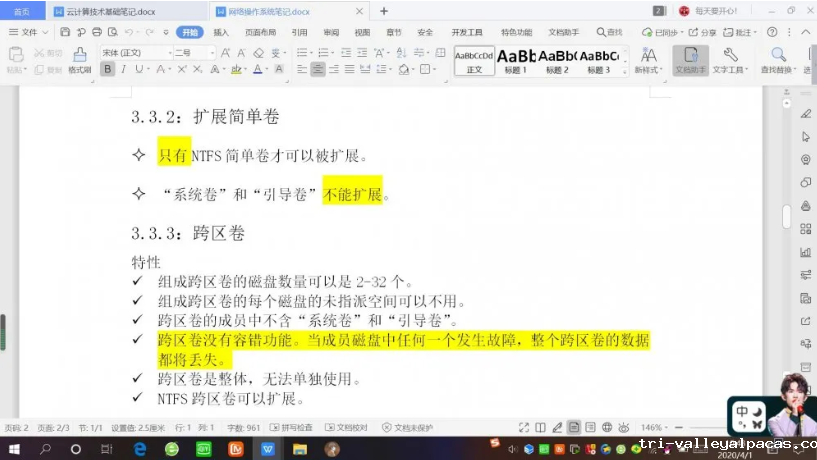Click the selection arrow in right sidebar

(806, 136)
